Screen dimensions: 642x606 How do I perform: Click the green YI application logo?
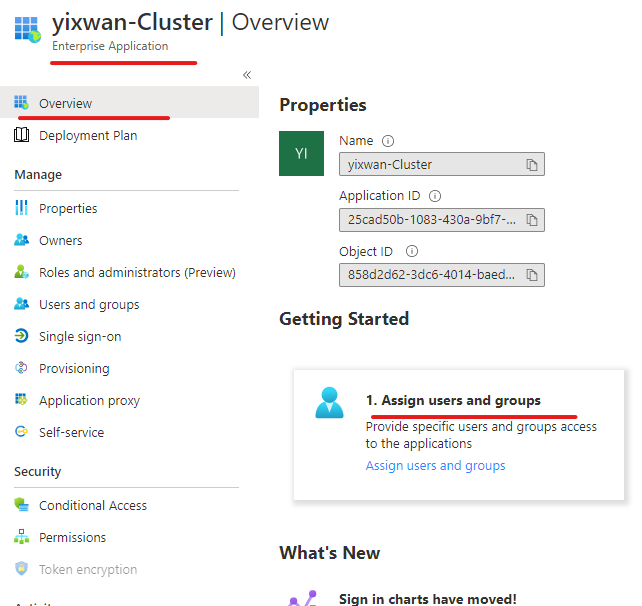point(301,154)
